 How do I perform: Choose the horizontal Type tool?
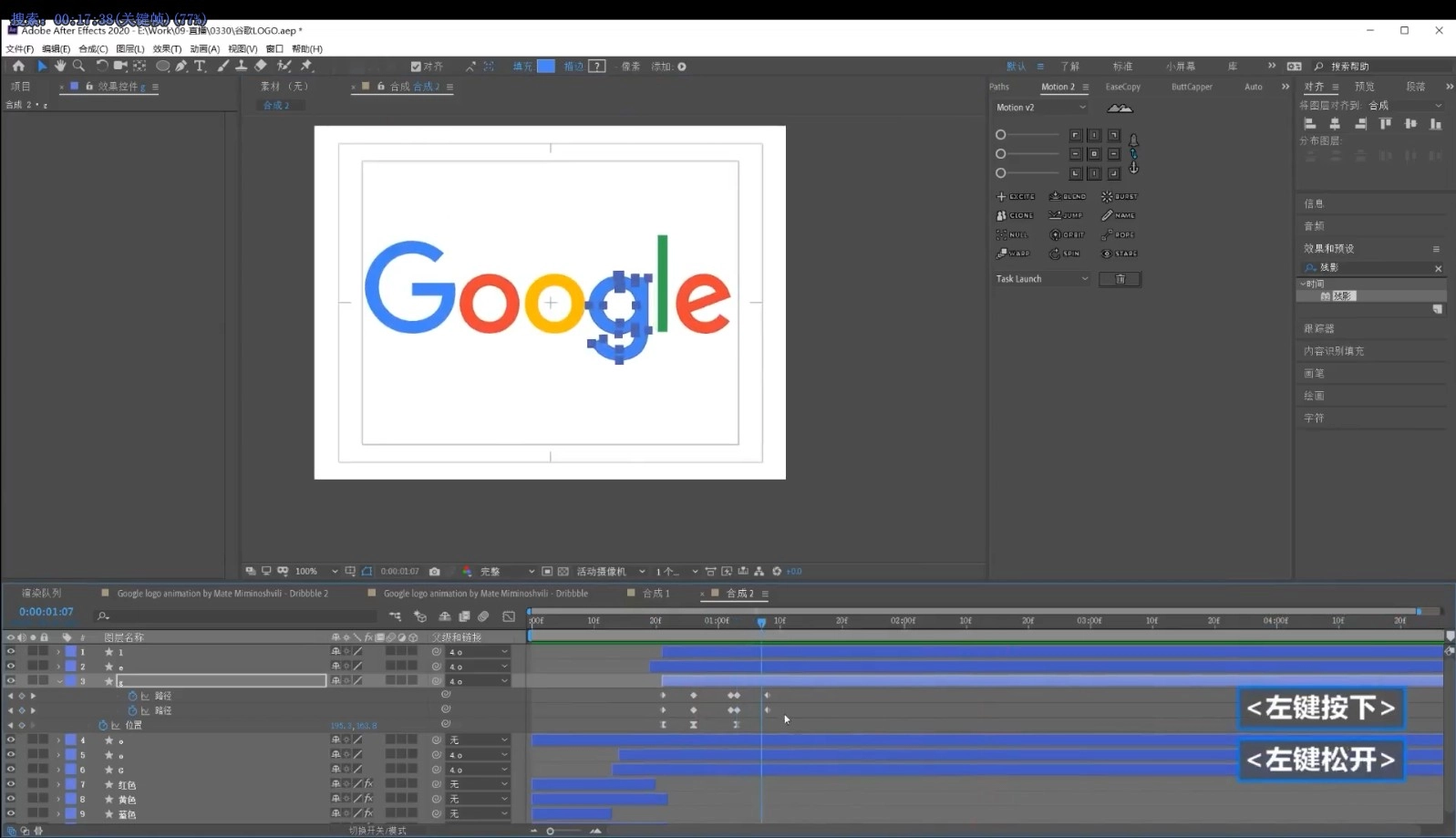(201, 66)
